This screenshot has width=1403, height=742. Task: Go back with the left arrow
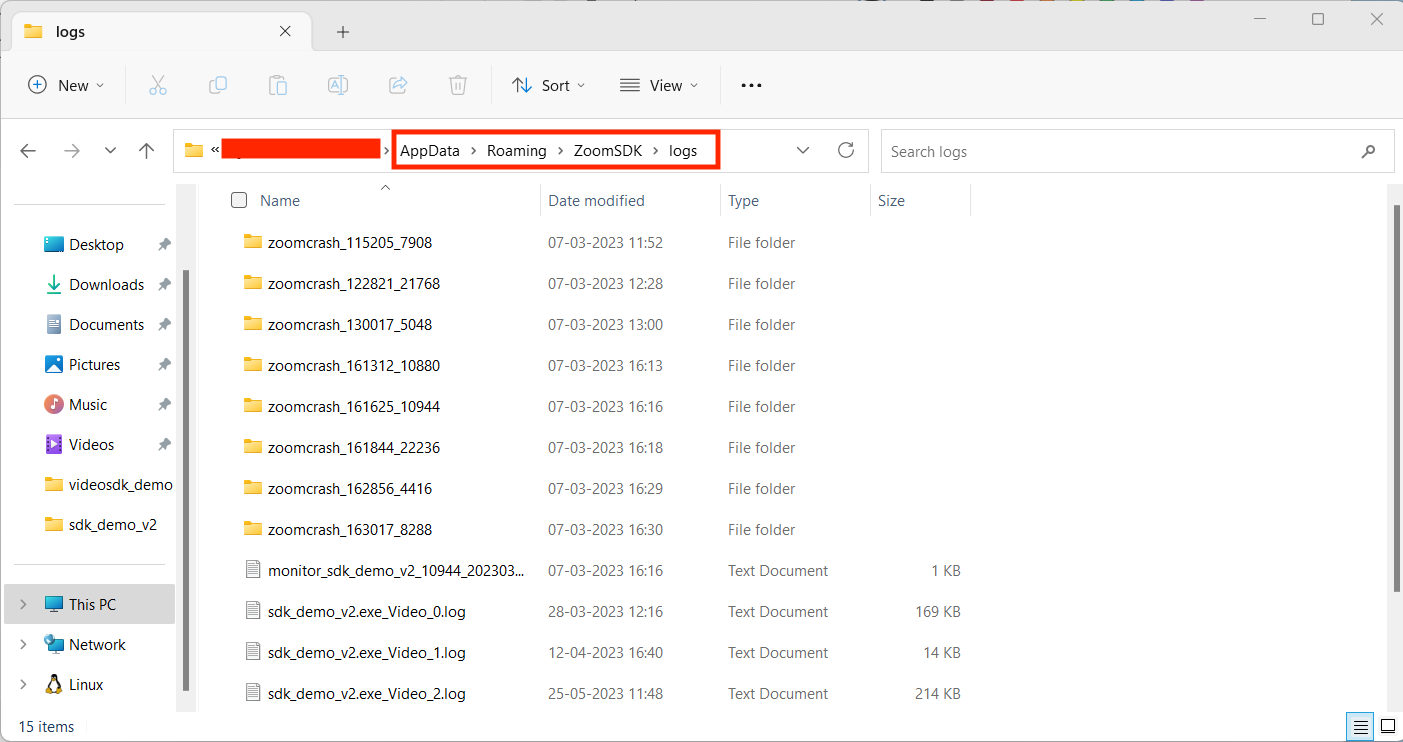(28, 151)
